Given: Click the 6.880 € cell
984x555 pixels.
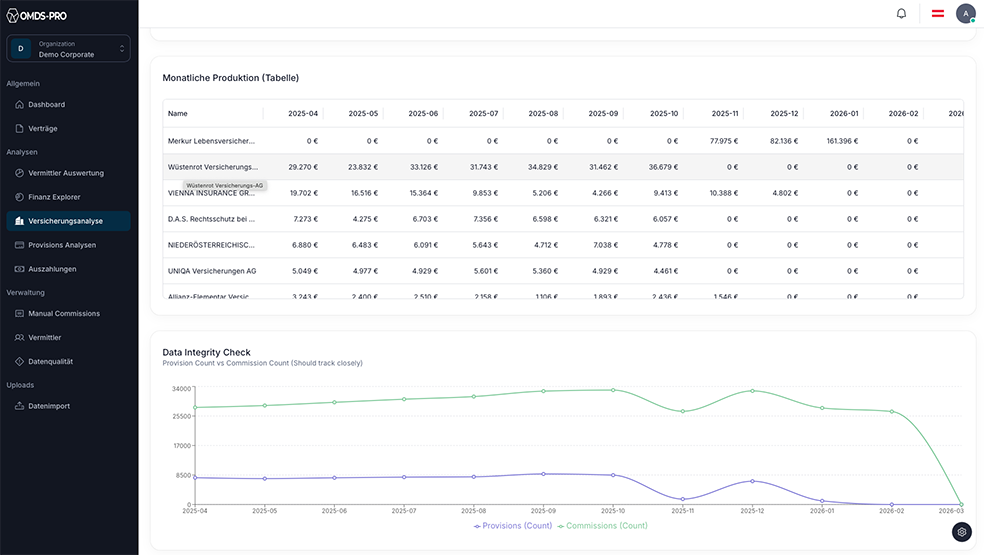Looking at the screenshot, I should pyautogui.click(x=305, y=245).
